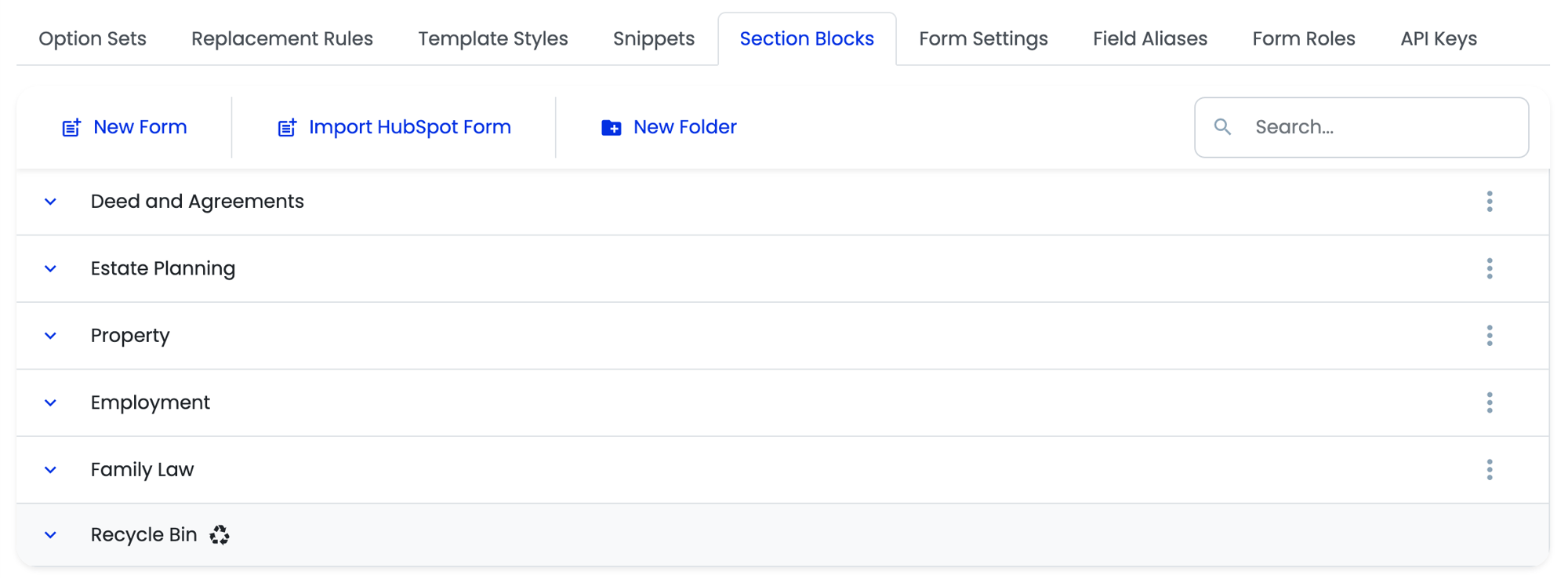Switch to the Form Settings tab
Screen dimensions: 1568x579
[983, 38]
